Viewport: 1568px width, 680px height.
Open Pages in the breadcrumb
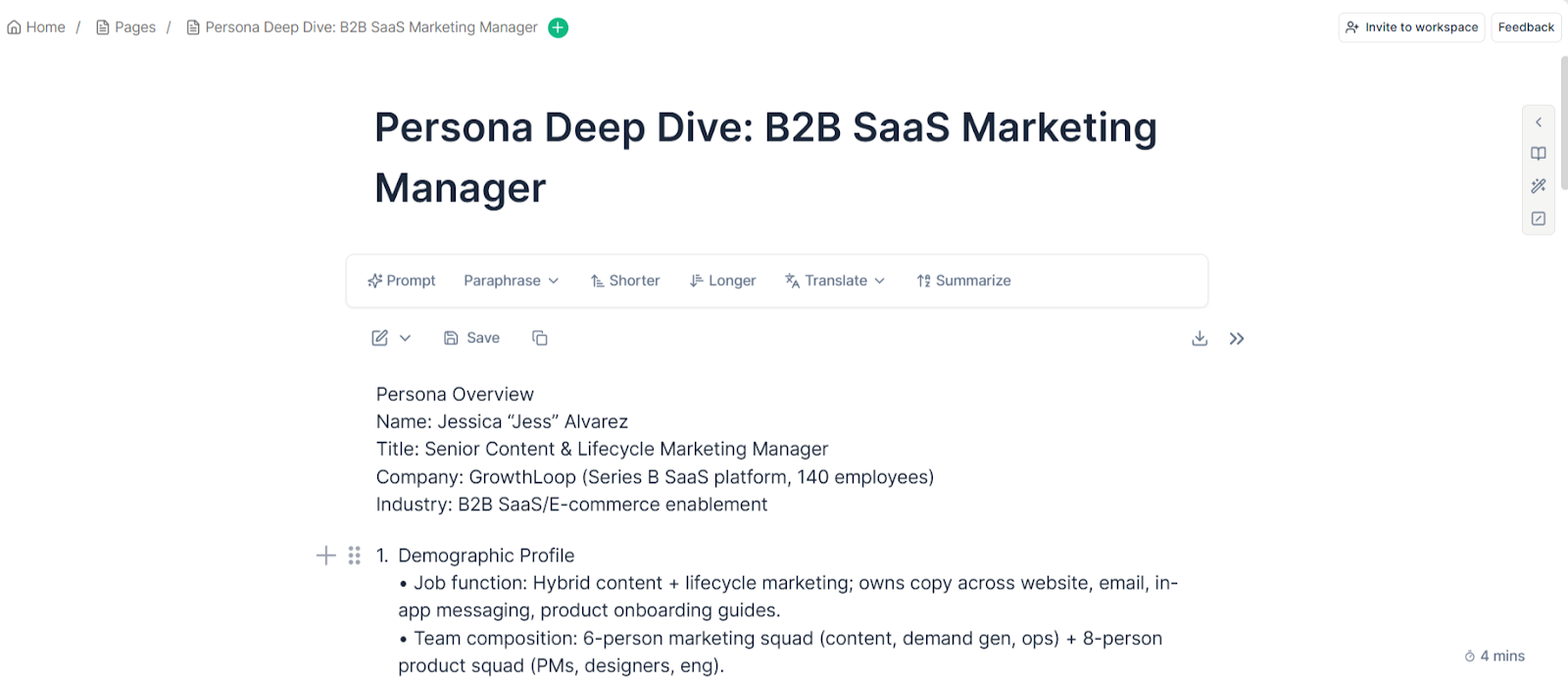click(126, 27)
